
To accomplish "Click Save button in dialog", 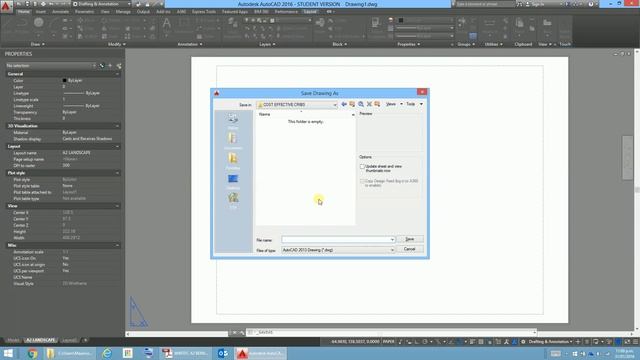I will 410,239.
